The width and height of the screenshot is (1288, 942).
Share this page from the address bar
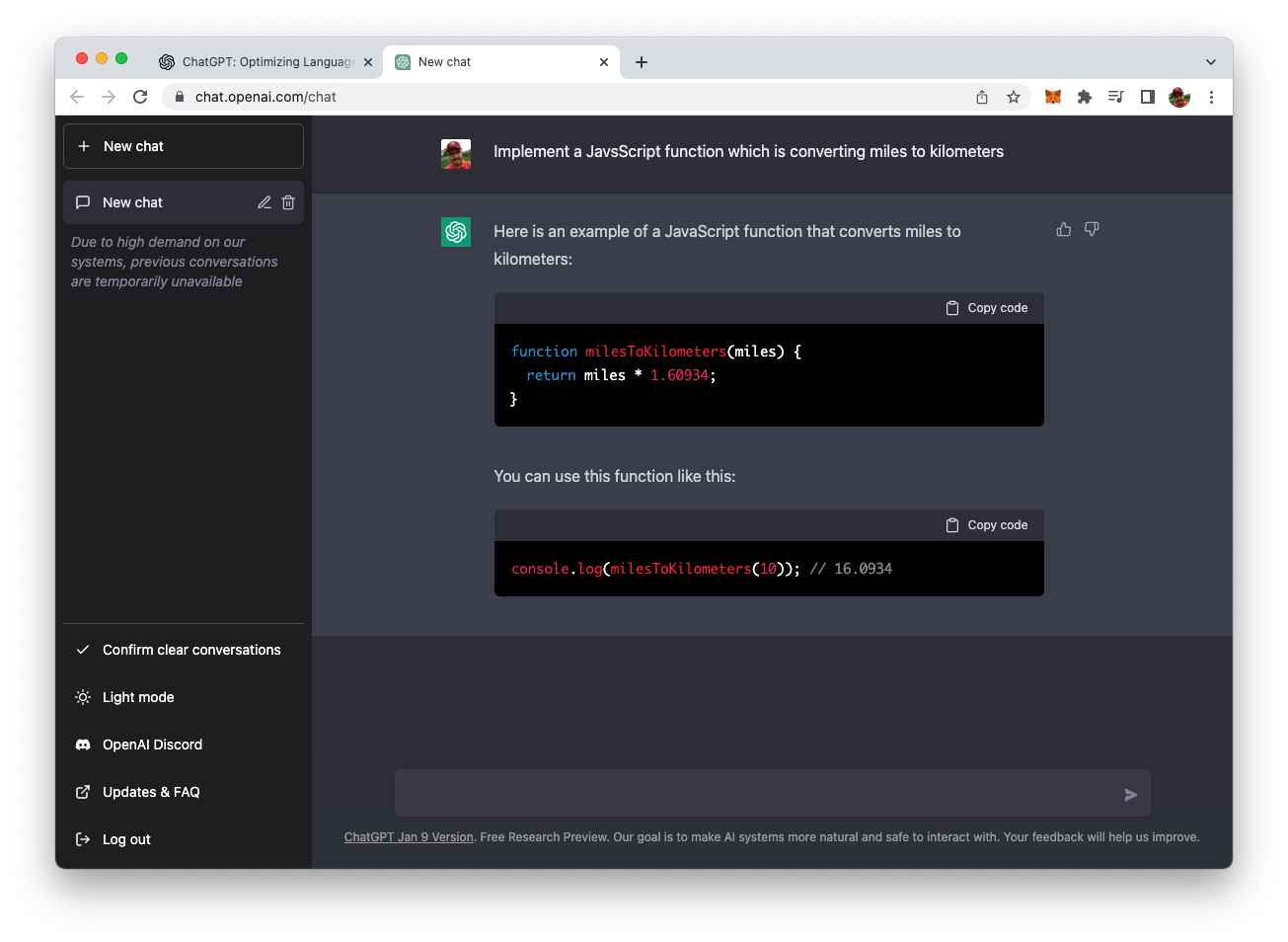(982, 97)
